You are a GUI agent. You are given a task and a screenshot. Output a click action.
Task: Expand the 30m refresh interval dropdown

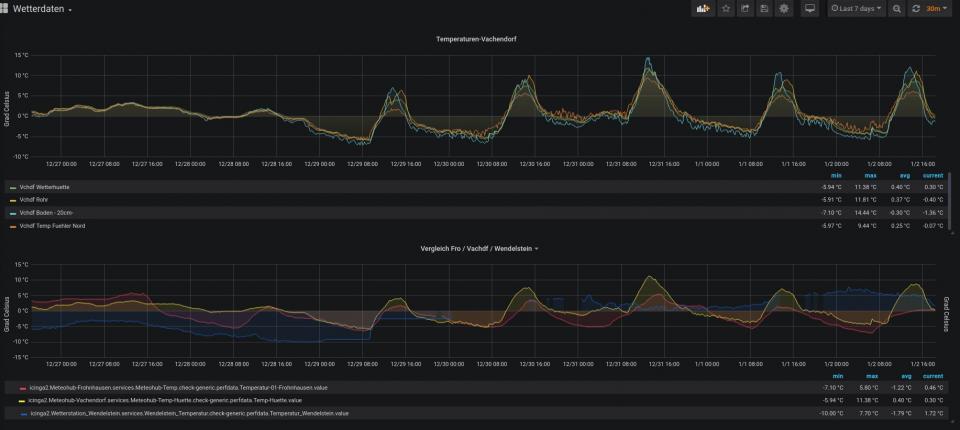937,9
